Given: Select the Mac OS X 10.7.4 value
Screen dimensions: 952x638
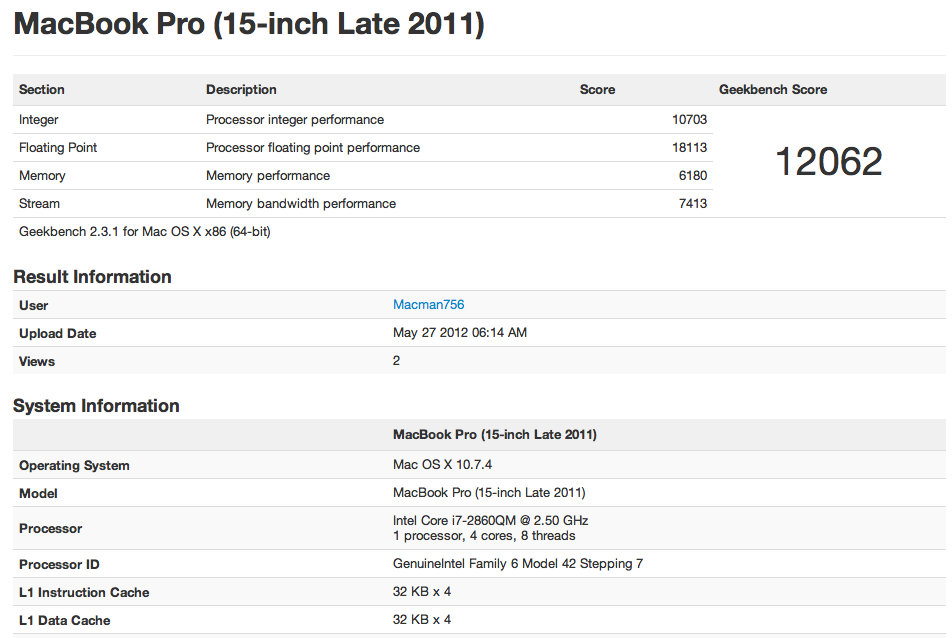Looking at the screenshot, I should 442,464.
